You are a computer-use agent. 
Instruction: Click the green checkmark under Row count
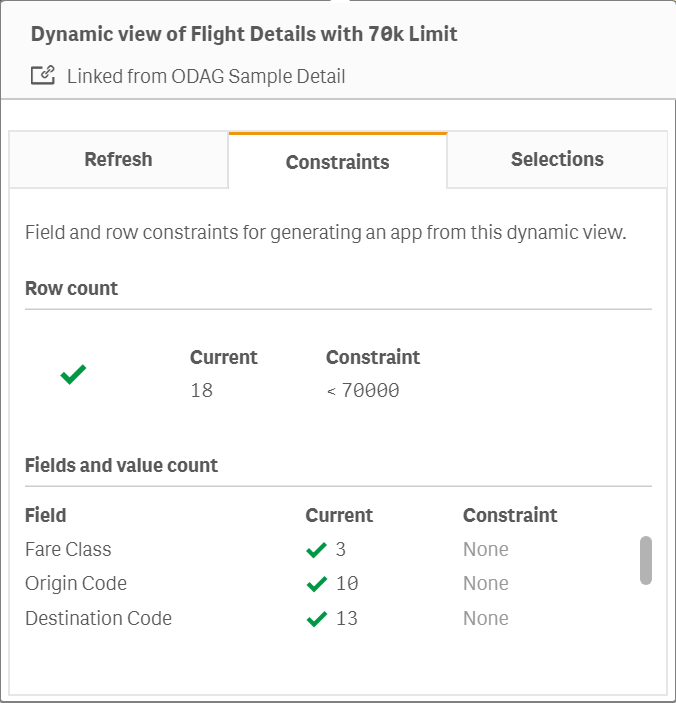click(x=73, y=374)
